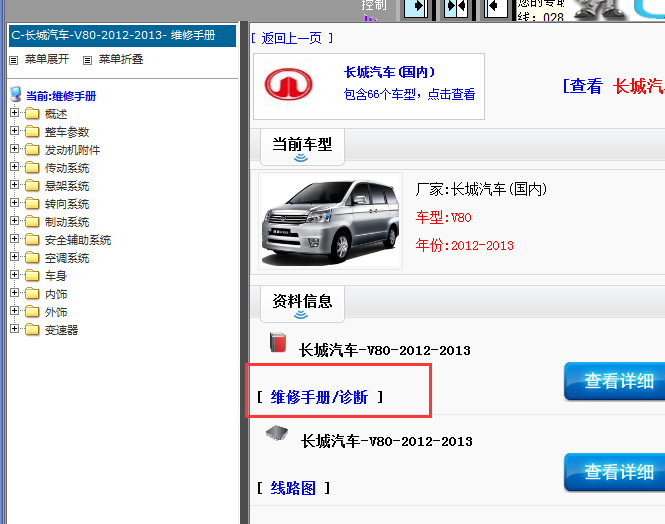Click the 外饰 folder icon
665x524 pixels.
tap(32, 312)
